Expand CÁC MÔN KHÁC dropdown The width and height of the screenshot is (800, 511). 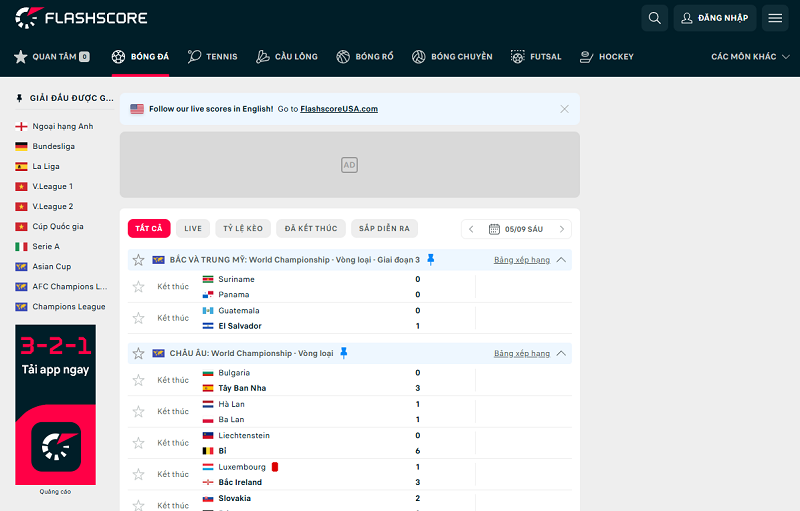click(751, 57)
